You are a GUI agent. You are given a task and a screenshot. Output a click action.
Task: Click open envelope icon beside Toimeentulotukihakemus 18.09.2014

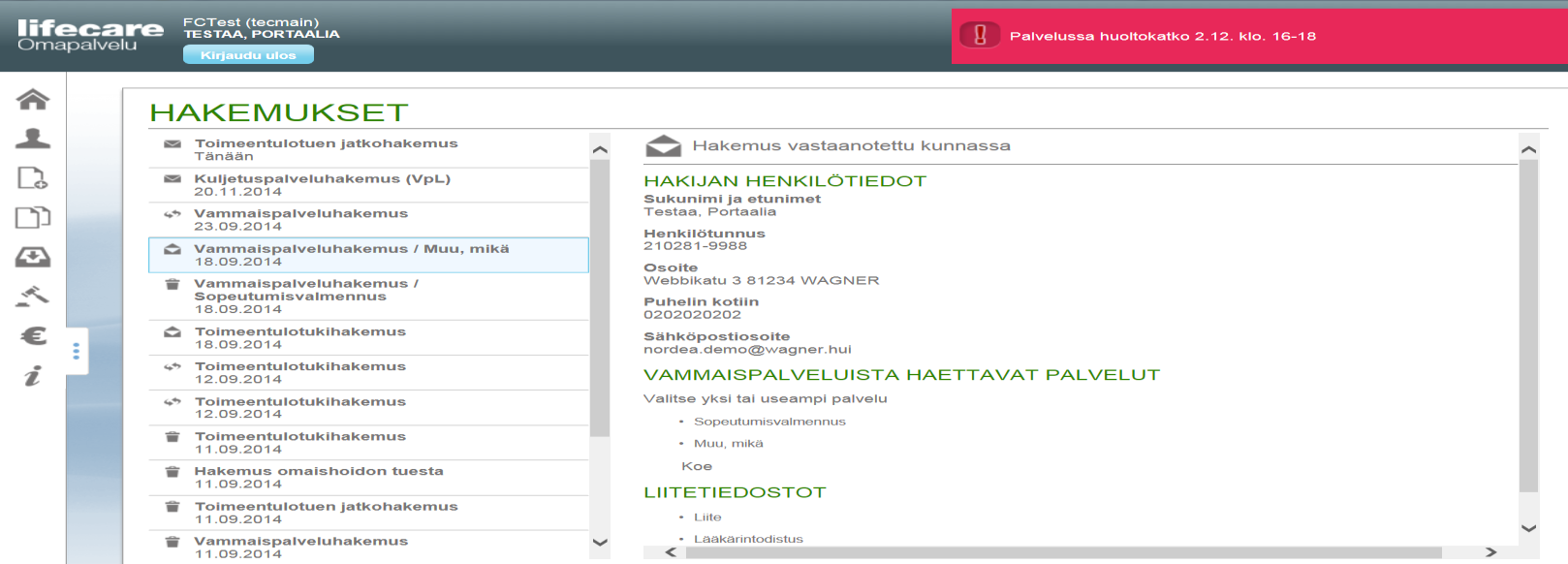click(x=172, y=332)
